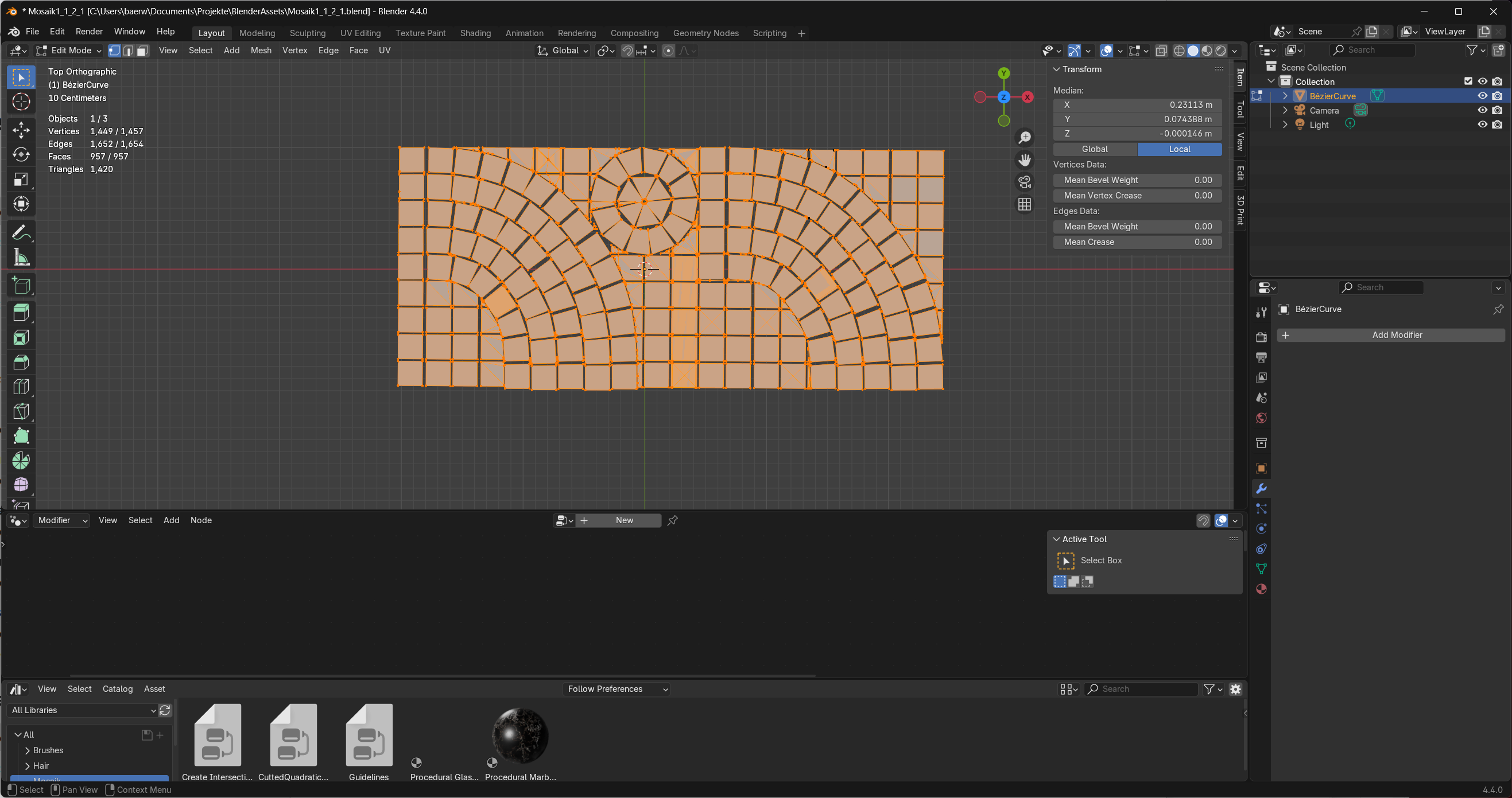The height and width of the screenshot is (798, 1512).
Task: Select the Move tool in toolbar
Action: click(x=21, y=130)
